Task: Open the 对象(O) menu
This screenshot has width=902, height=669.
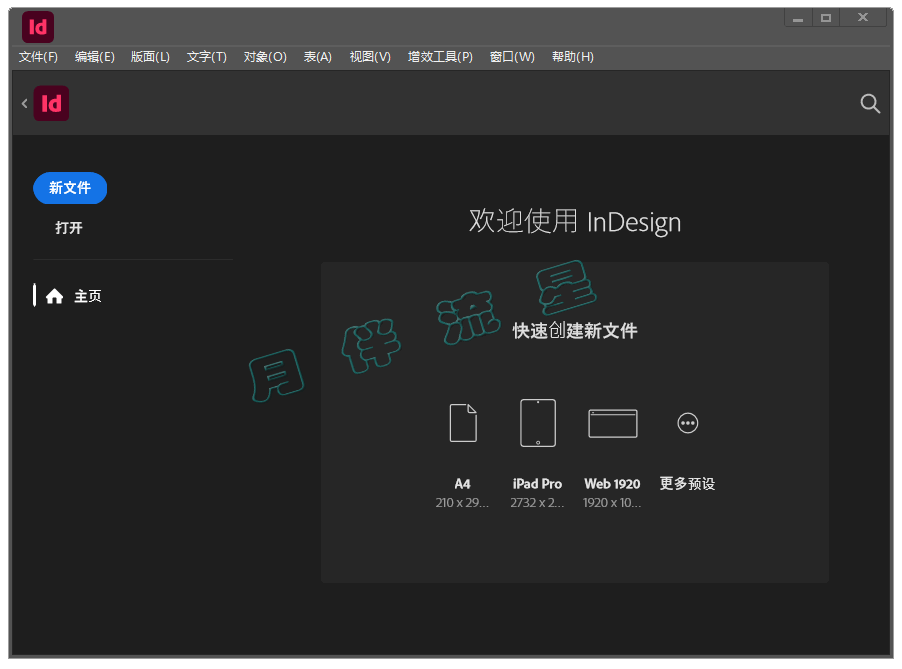Action: coord(265,57)
